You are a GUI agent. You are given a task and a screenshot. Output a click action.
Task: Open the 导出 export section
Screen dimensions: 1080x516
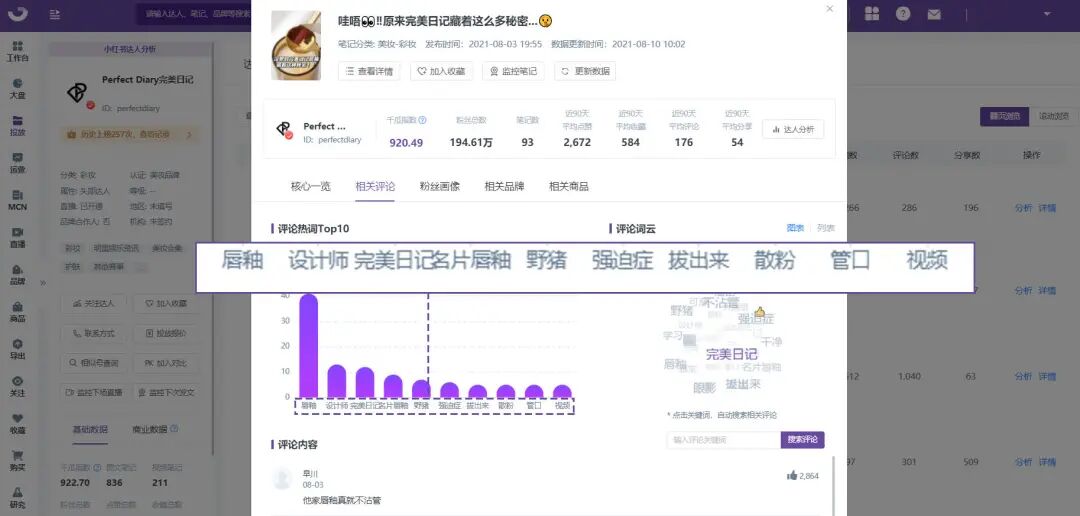(x=17, y=349)
